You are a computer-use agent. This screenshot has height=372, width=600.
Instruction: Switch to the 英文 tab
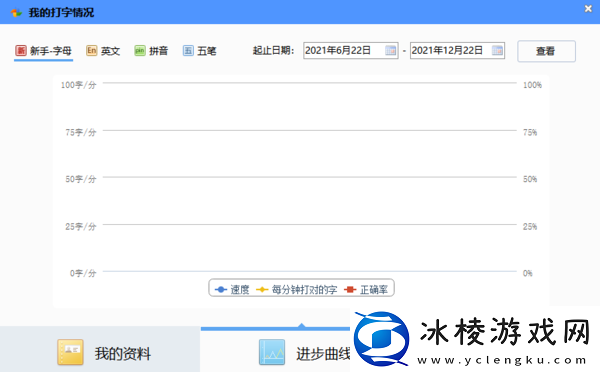click(103, 51)
